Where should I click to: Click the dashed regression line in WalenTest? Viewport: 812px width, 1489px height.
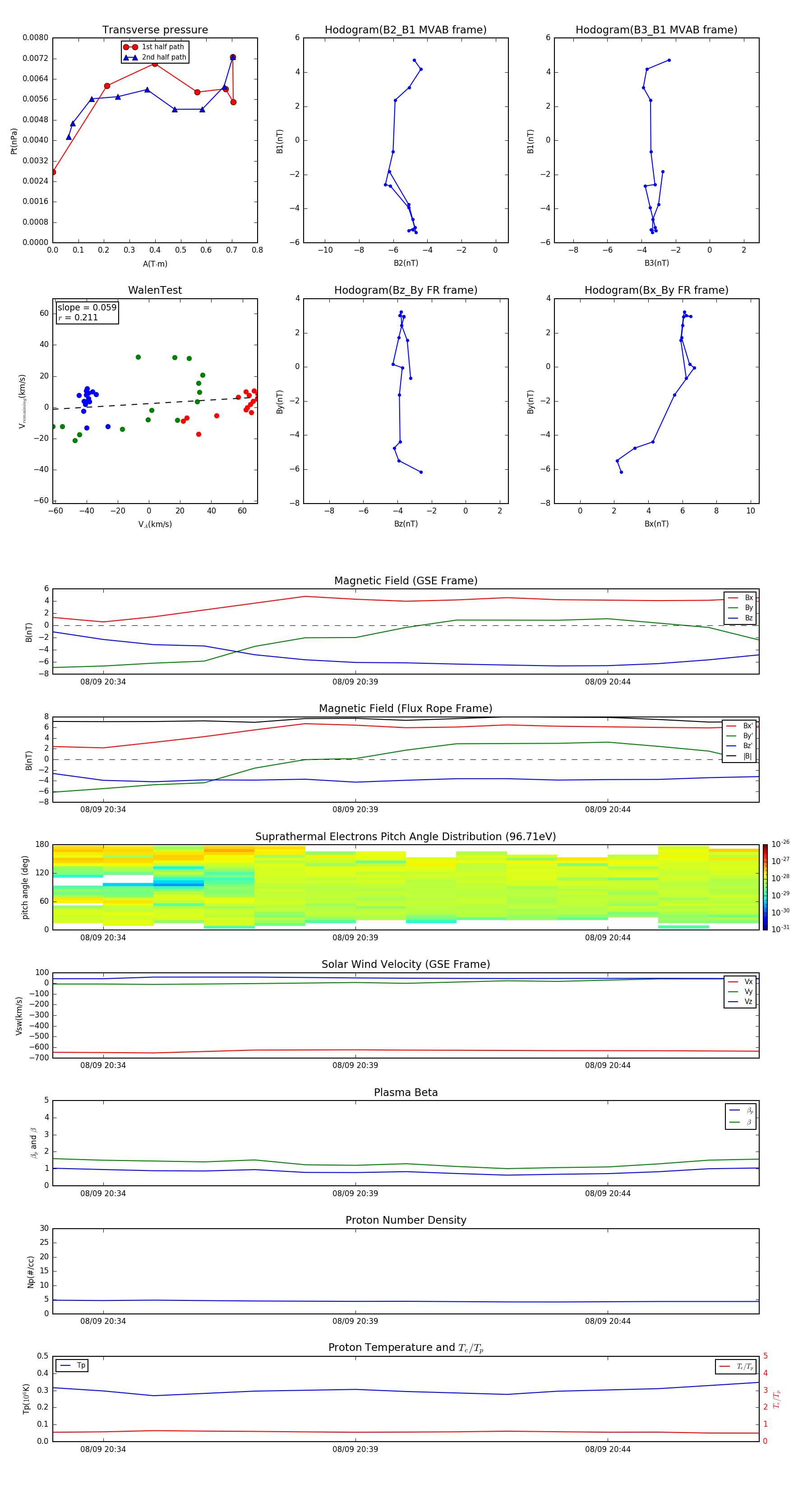(155, 403)
